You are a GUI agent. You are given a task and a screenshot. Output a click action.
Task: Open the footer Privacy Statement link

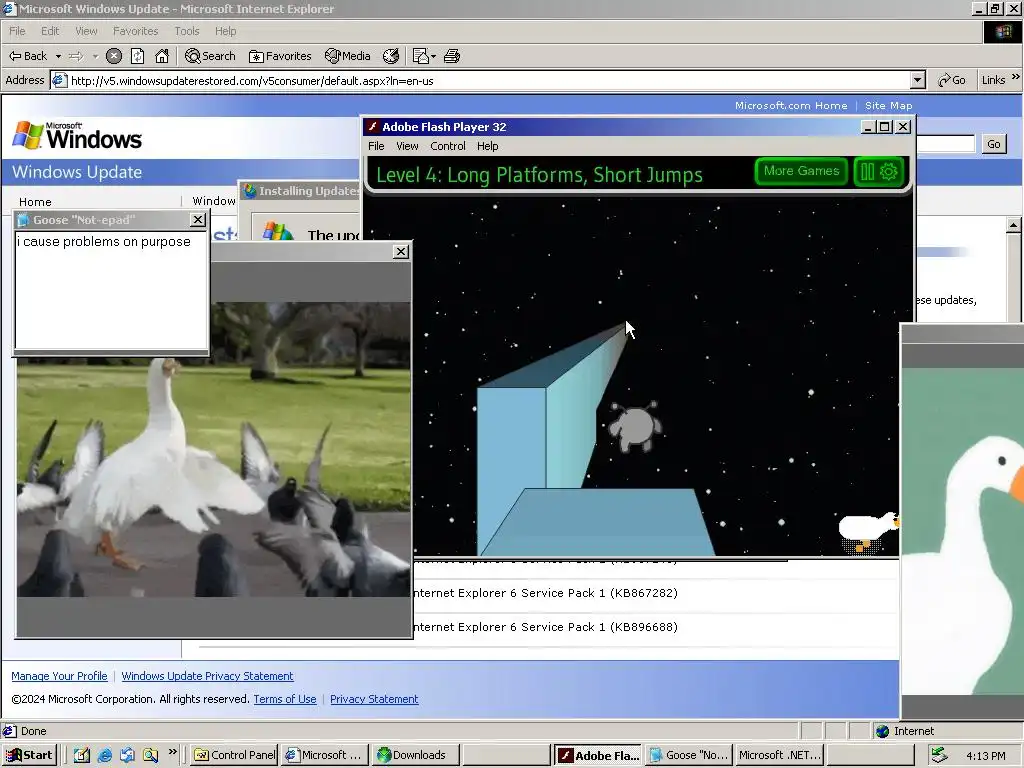(x=374, y=699)
